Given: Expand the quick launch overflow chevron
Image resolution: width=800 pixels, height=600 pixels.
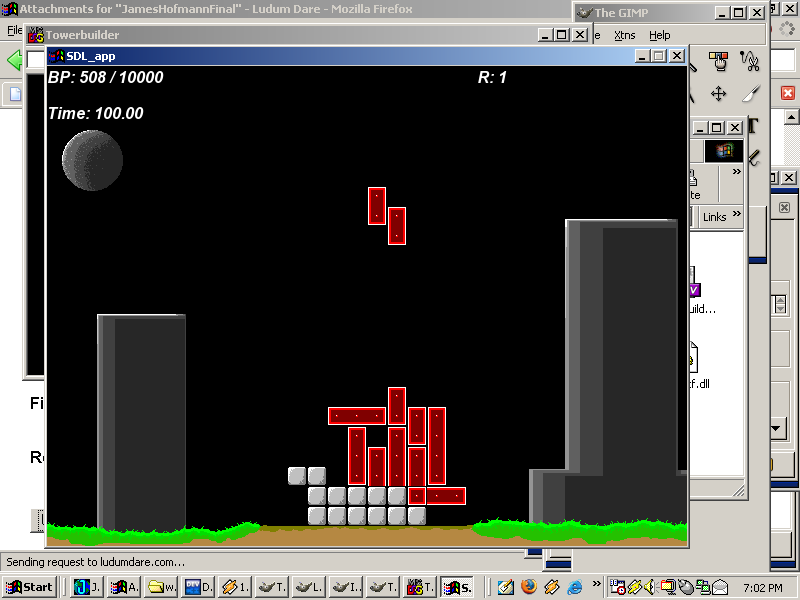Looking at the screenshot, I should point(596,583).
